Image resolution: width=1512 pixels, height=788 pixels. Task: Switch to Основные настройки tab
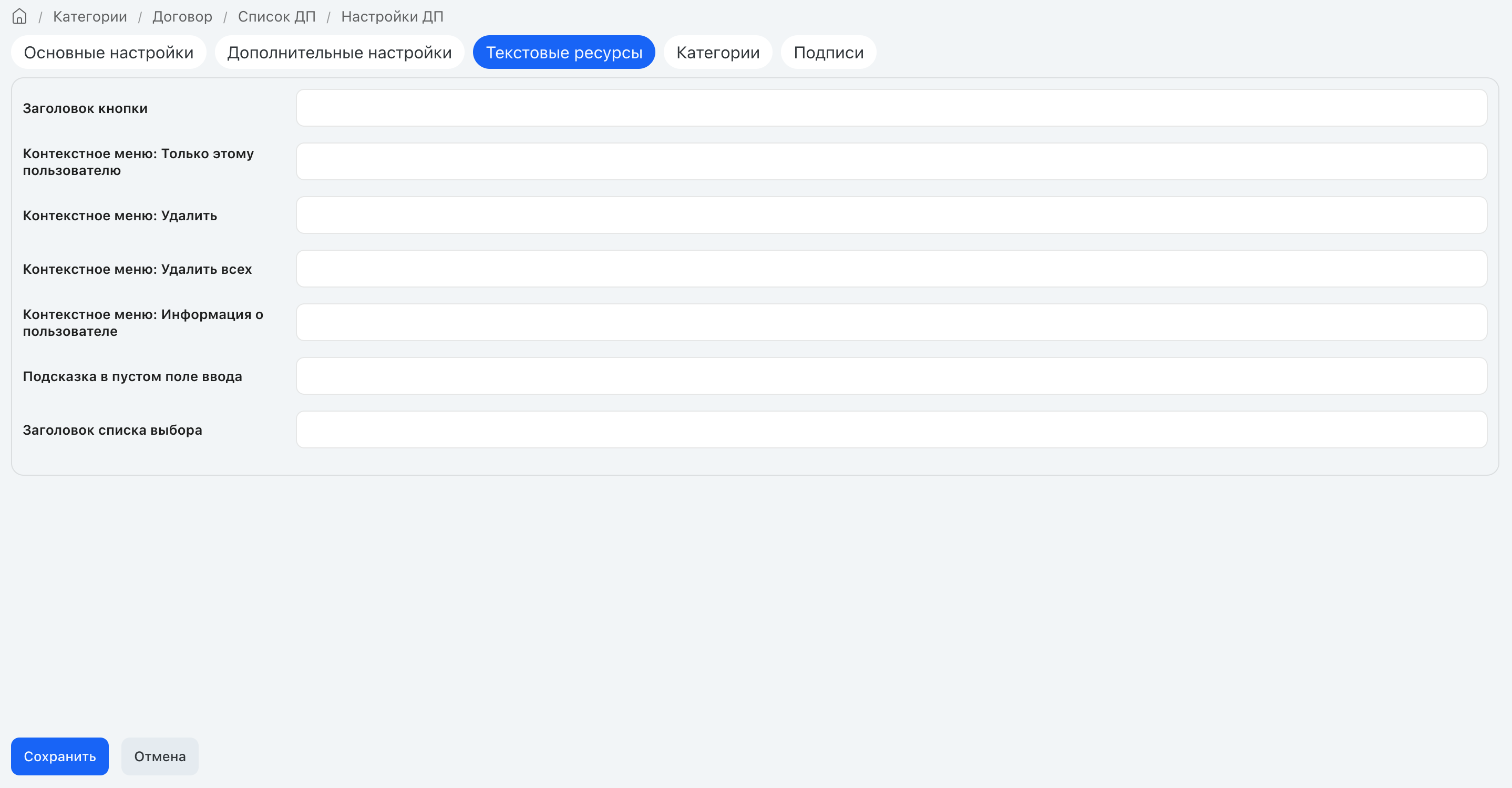point(109,52)
